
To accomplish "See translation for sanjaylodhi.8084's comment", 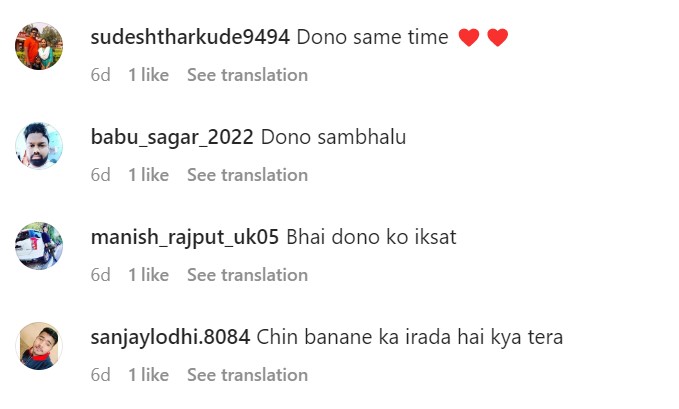I will pyautogui.click(x=247, y=375).
